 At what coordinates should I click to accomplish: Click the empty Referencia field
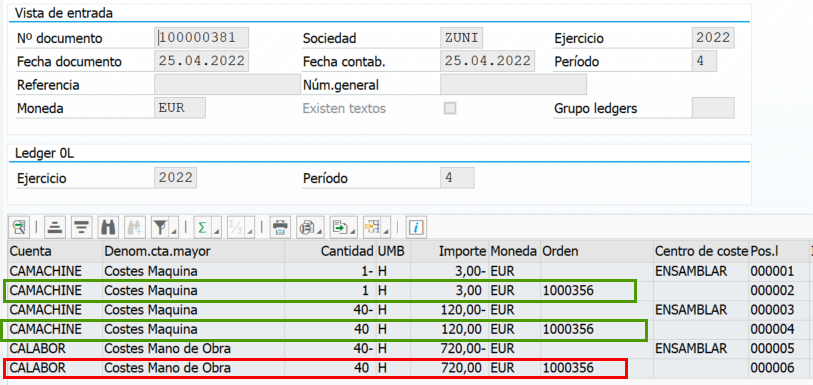[228, 84]
